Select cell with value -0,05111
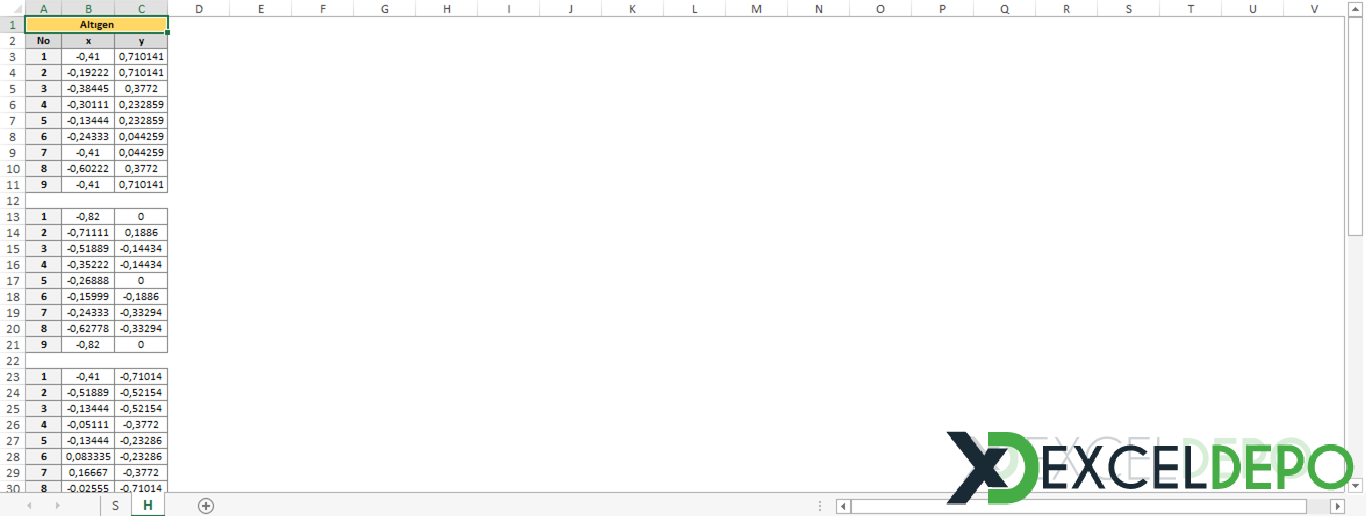This screenshot has height=516, width=1366. pos(88,424)
